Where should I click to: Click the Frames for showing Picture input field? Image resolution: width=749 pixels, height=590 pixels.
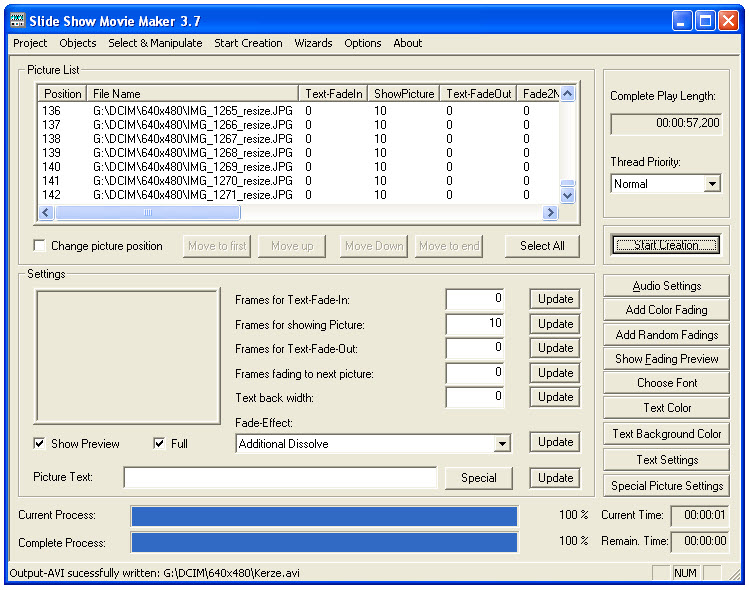coord(475,324)
